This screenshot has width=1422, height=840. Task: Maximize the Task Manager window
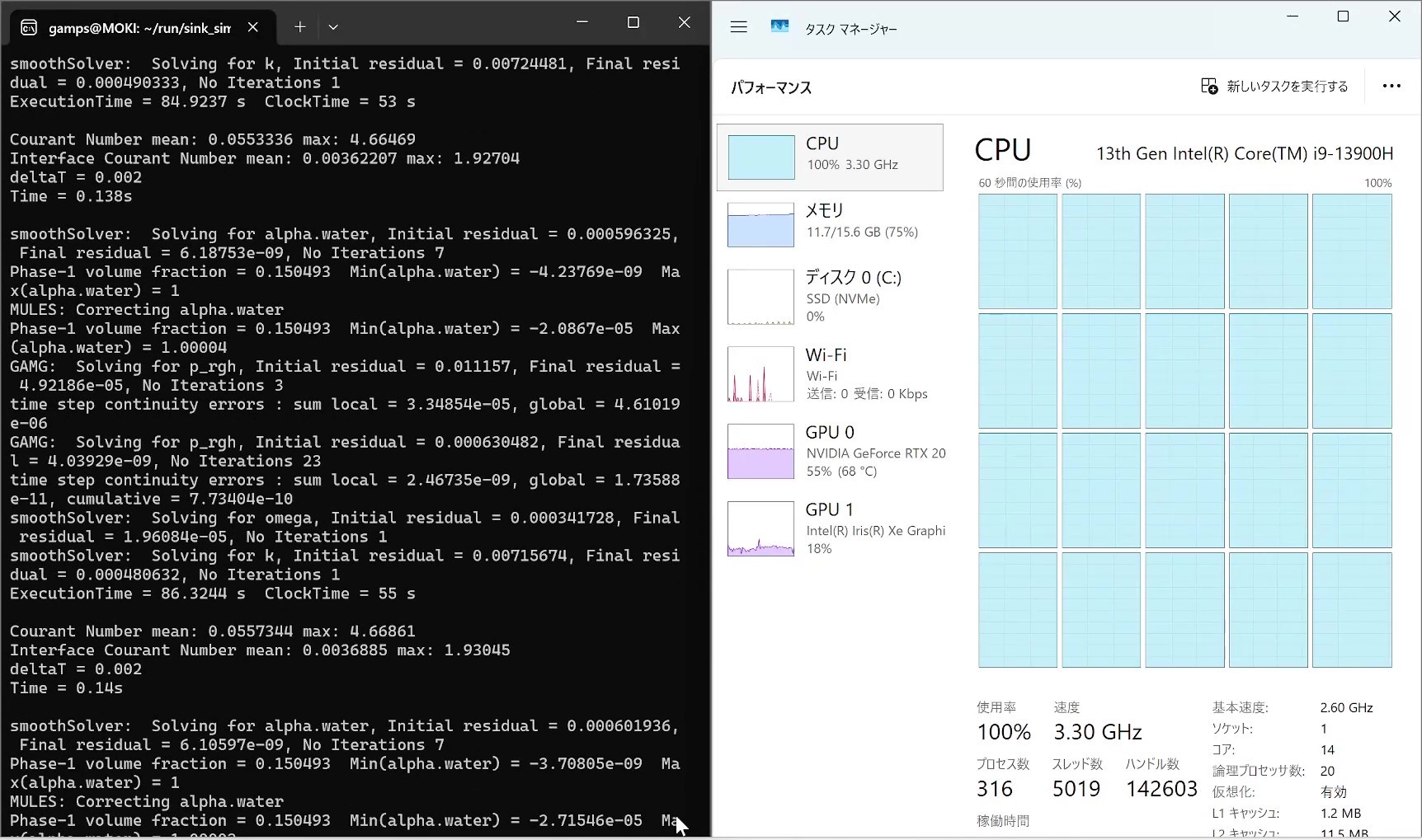pyautogui.click(x=1343, y=16)
